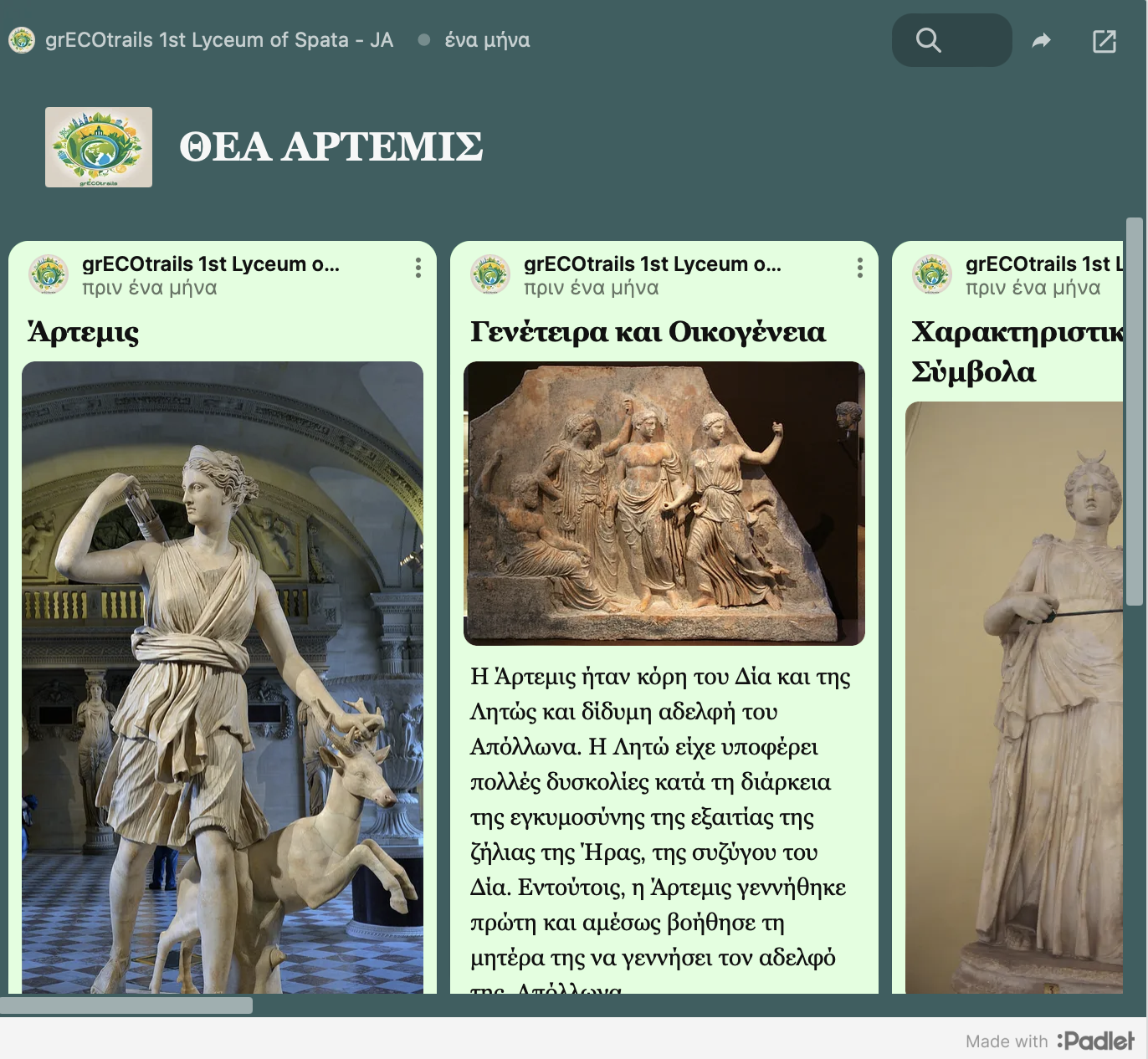Click author avatar on Χαρακτηριστικά post
This screenshot has height=1059, width=1148.
pos(932,274)
